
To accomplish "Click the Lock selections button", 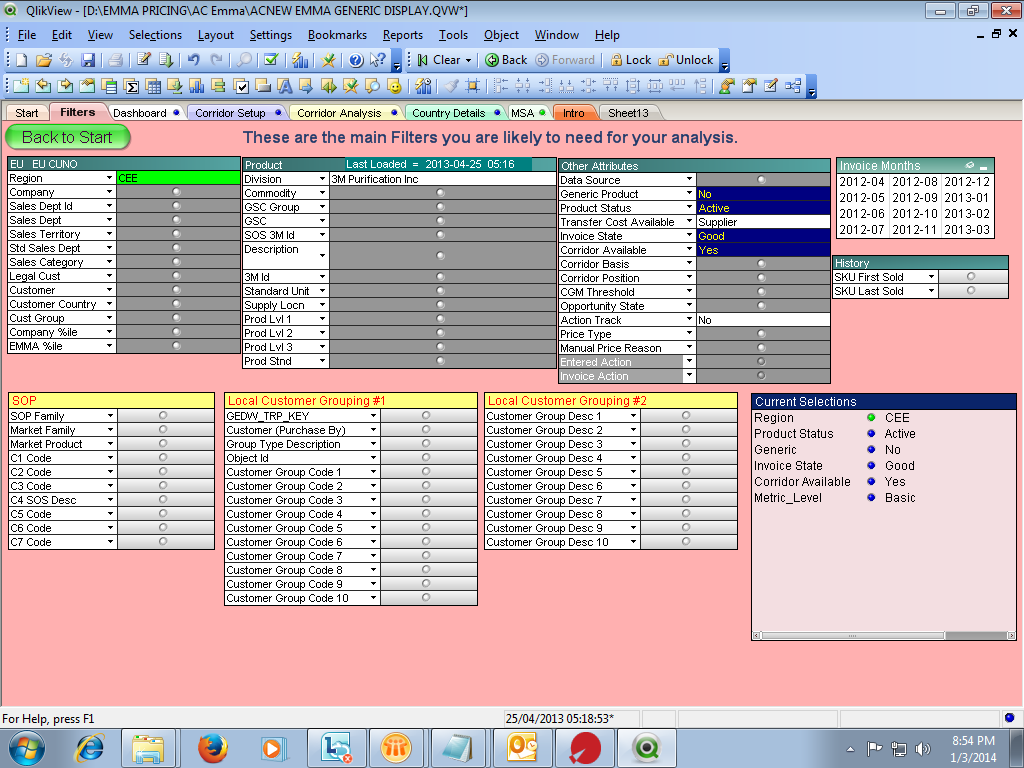I will (630, 60).
